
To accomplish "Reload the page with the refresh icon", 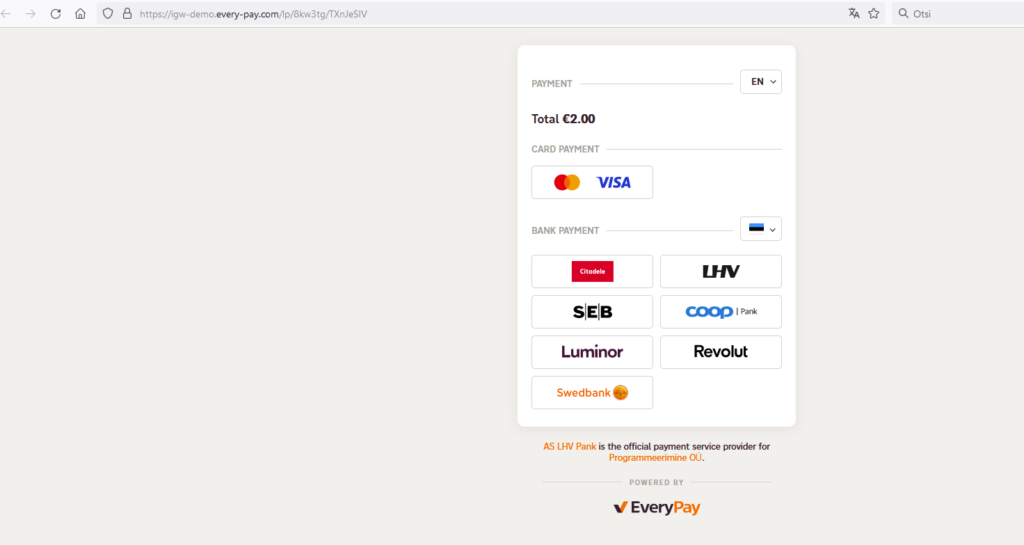I will click(x=56, y=14).
